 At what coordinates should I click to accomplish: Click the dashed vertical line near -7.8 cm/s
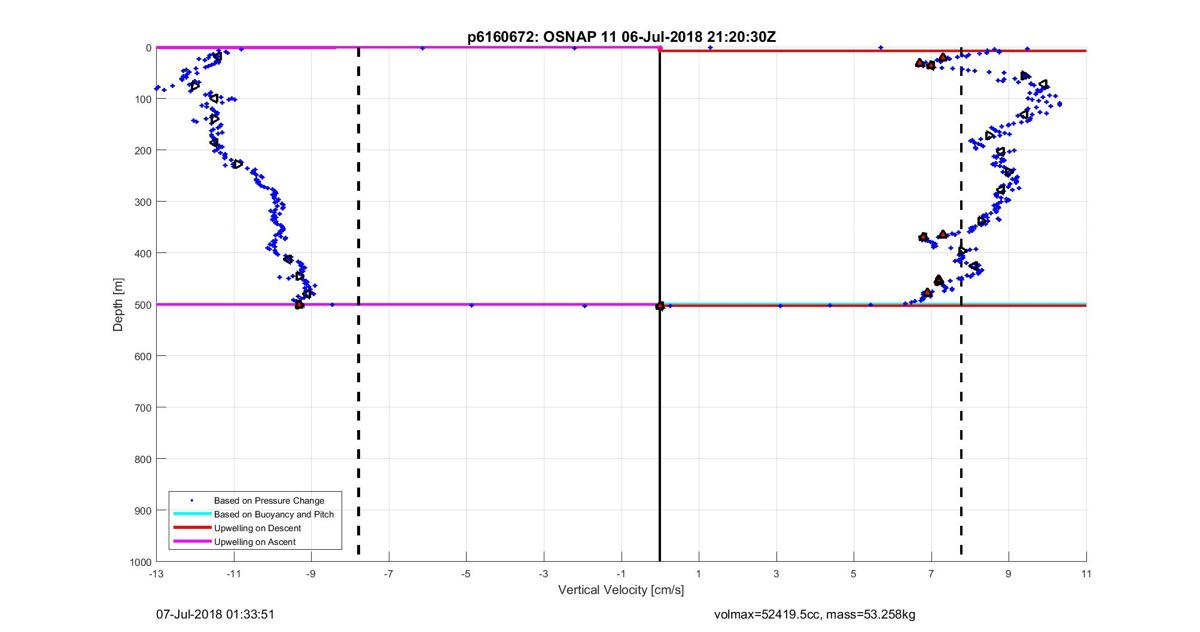(x=359, y=305)
